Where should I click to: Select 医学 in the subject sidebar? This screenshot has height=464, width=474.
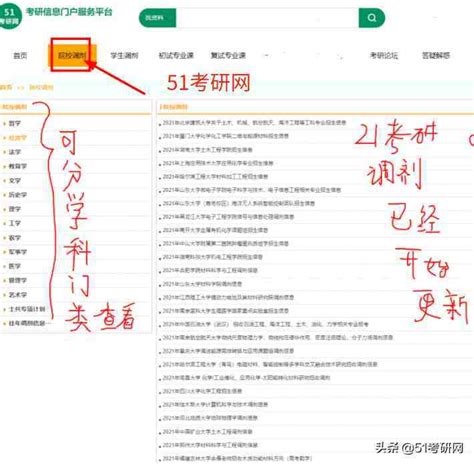[x=15, y=266]
